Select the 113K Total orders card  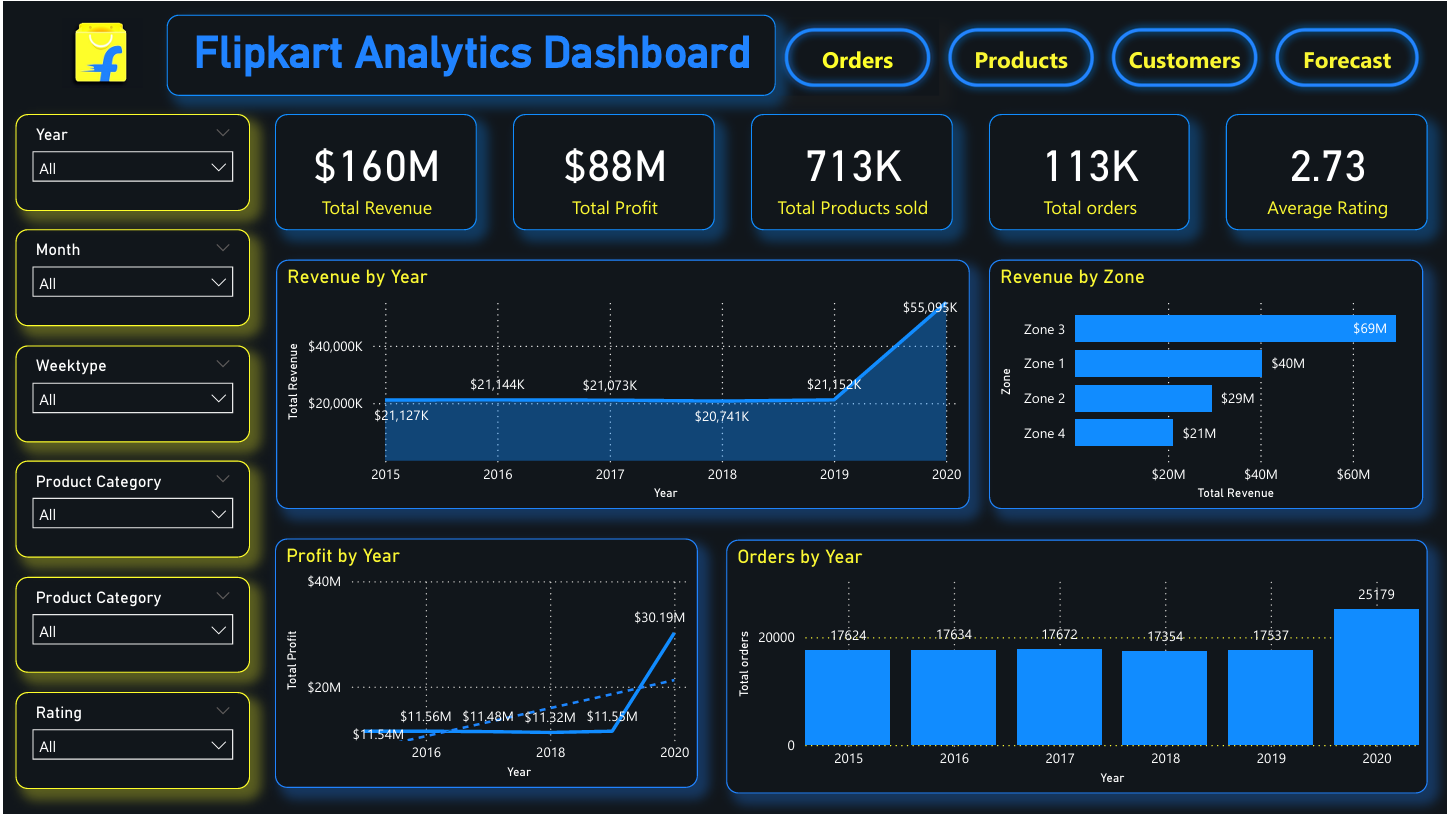1090,172
